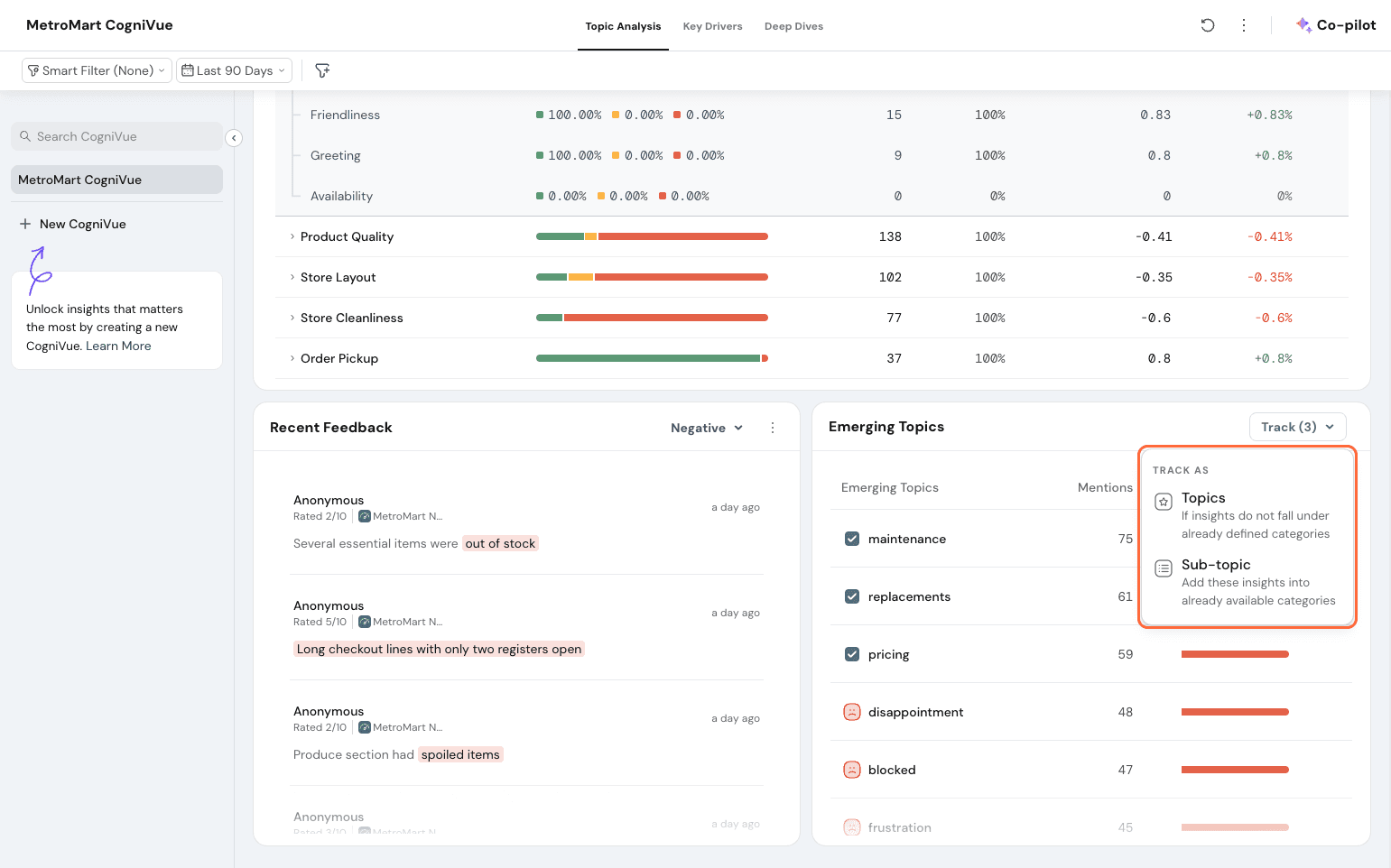
Task: Click the Track (3) button
Action: coord(1297,427)
